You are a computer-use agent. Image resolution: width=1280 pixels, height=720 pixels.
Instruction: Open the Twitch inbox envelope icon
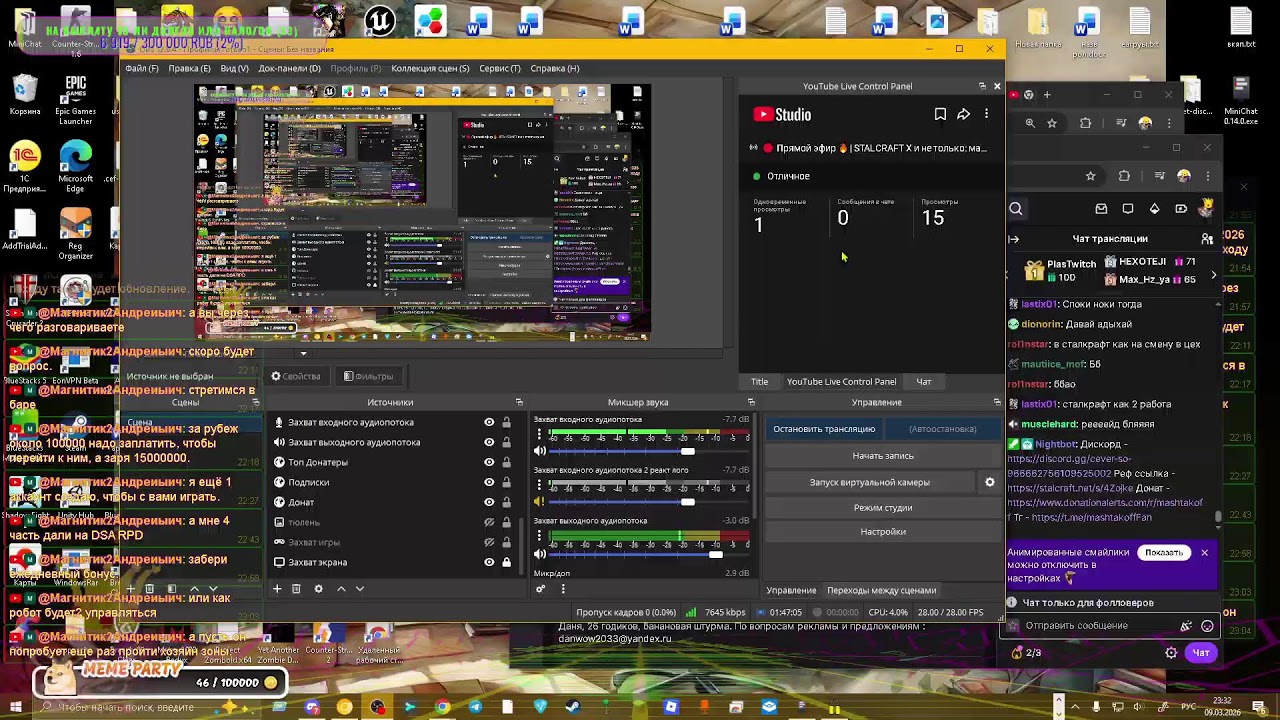(x=1101, y=209)
